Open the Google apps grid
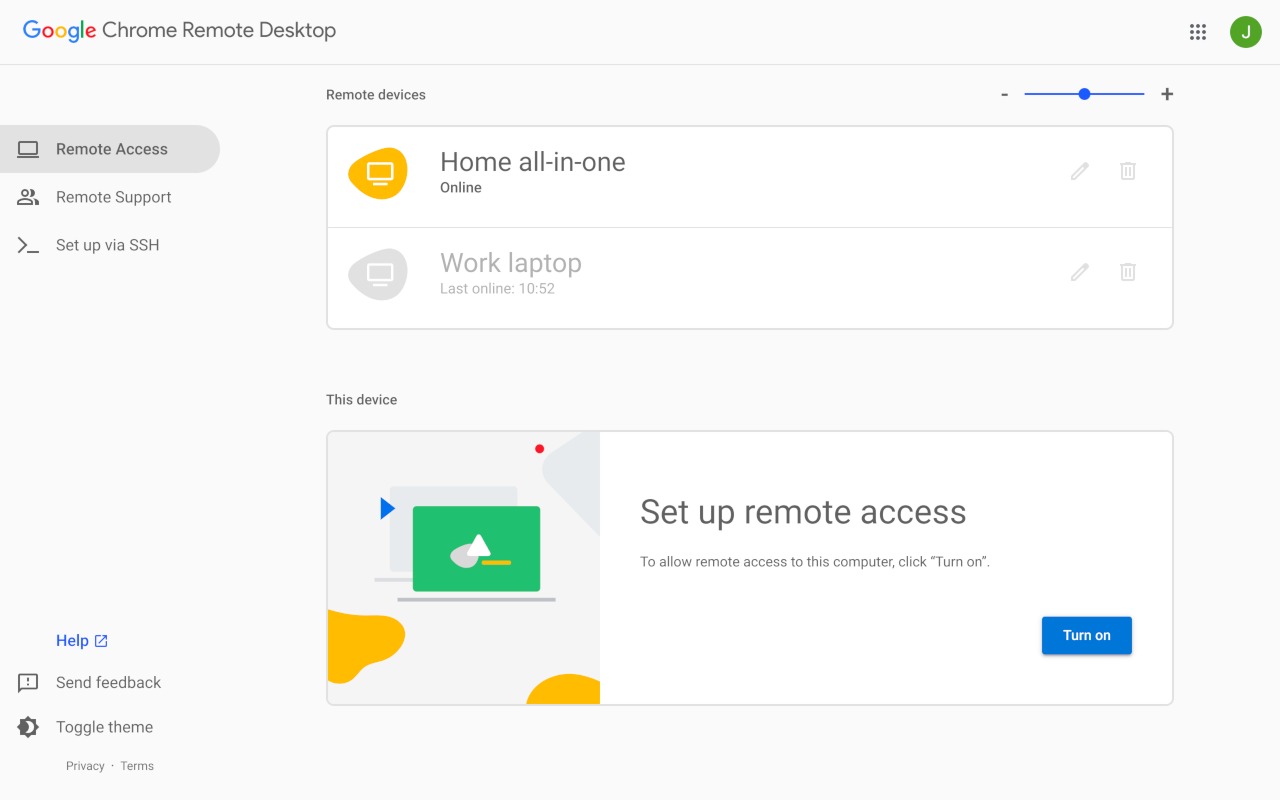Viewport: 1280px width, 800px height. tap(1197, 31)
